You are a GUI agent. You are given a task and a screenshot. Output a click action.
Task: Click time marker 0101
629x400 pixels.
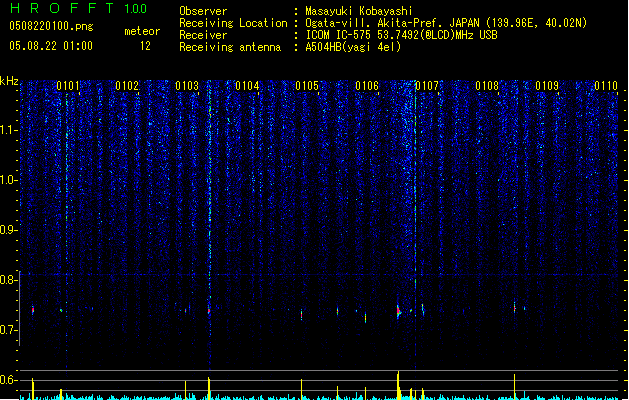(68, 86)
